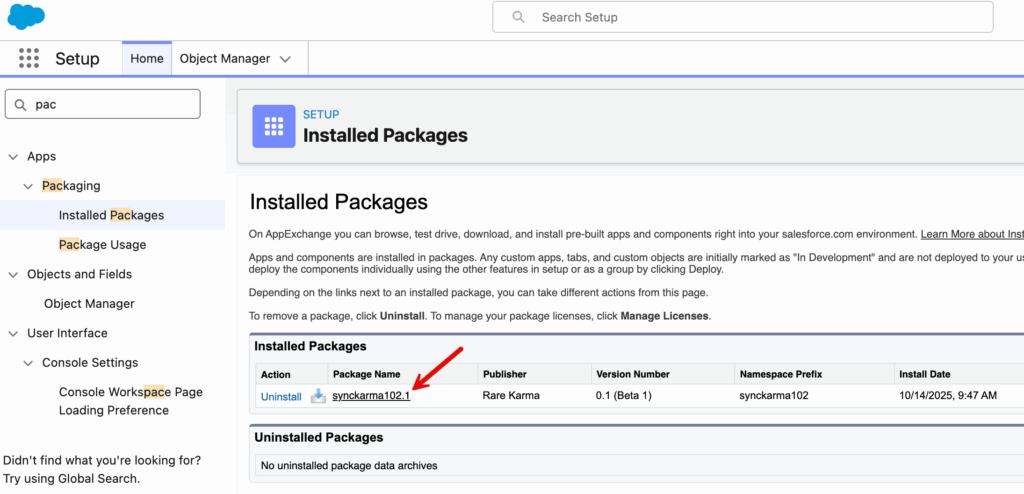Viewport: 1024px width, 494px height.
Task: Click Uninstall link for synckarma102.1
Action: click(x=281, y=397)
